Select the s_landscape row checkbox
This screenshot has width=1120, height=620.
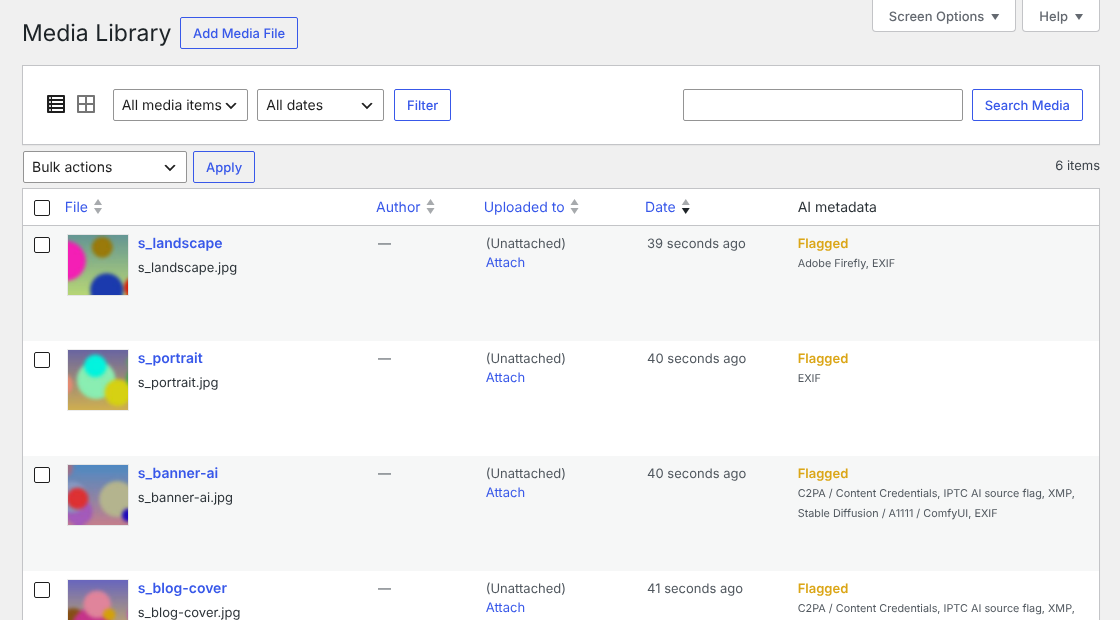pos(42,245)
